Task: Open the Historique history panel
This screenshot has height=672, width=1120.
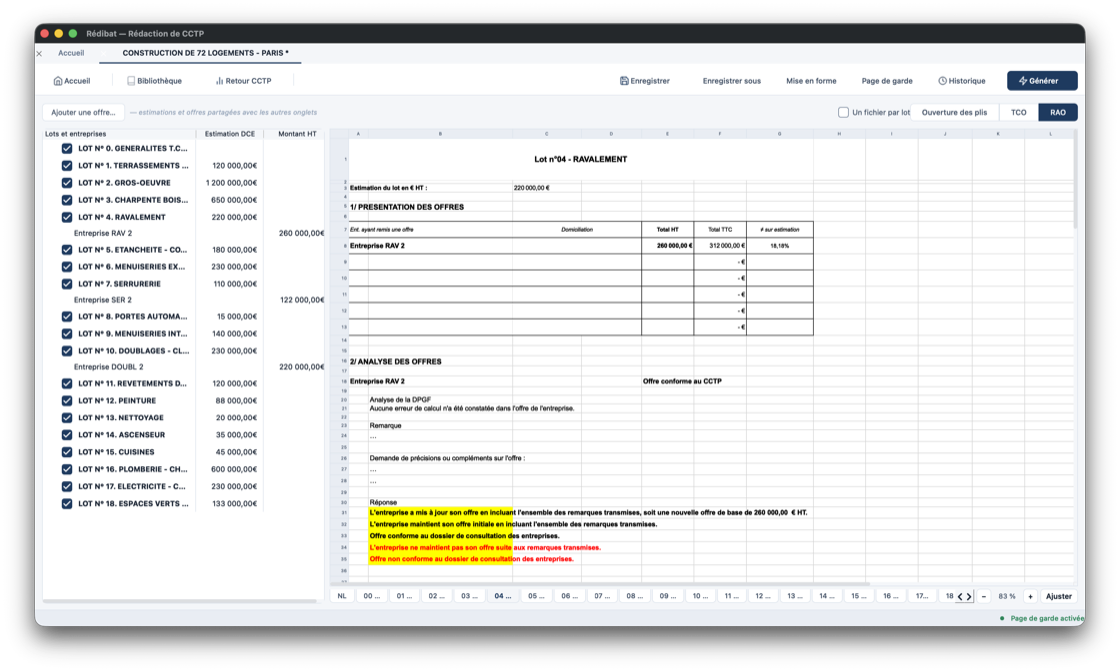Action: pos(961,81)
